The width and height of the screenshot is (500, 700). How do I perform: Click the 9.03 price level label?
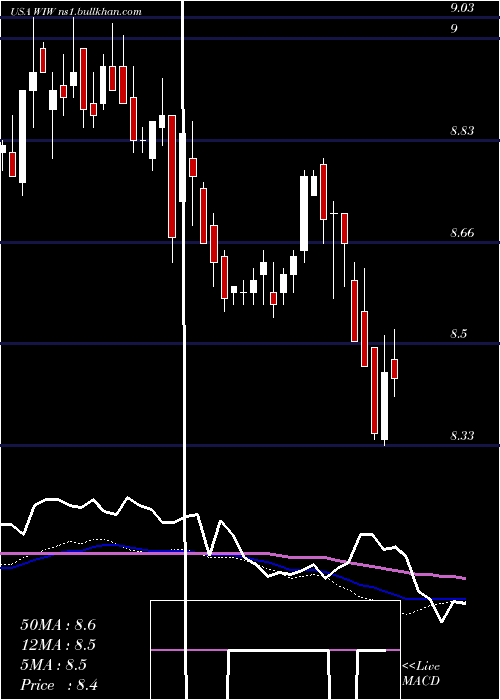pyautogui.click(x=462, y=7)
